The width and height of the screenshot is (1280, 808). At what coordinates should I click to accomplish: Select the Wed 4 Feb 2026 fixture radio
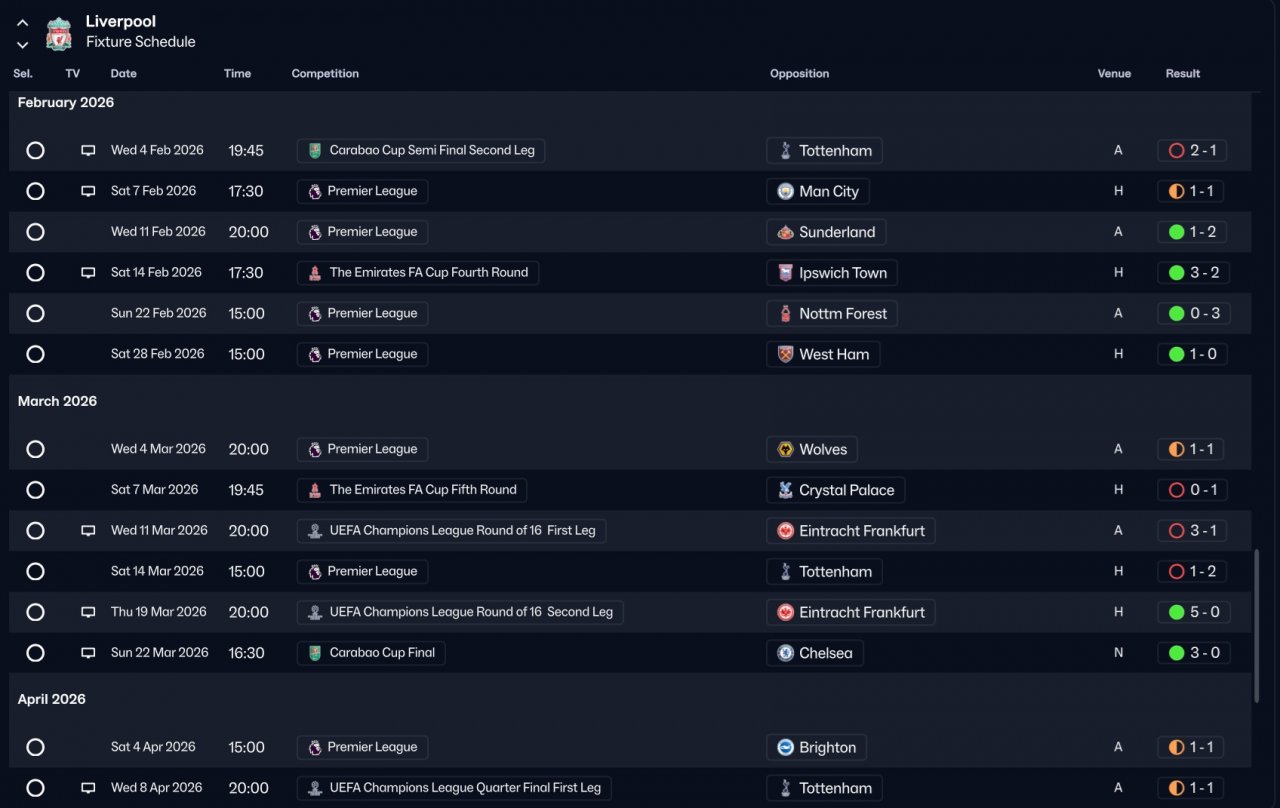(x=35, y=151)
